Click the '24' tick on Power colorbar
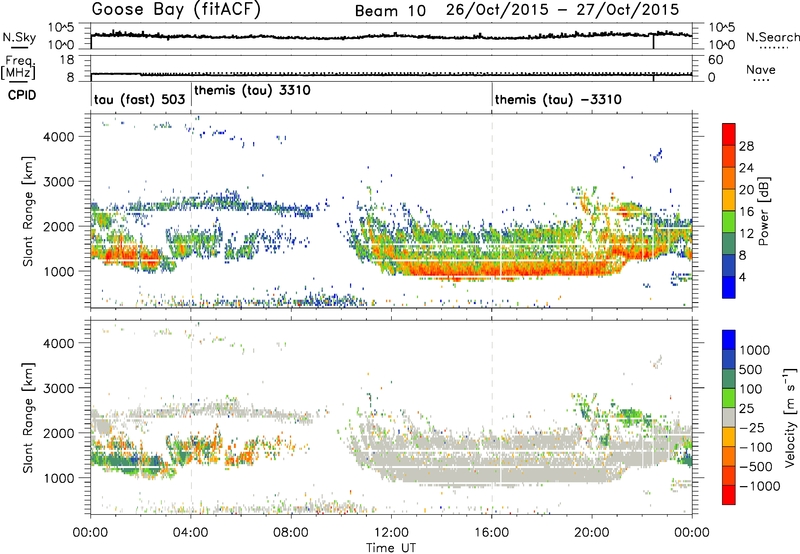The height and width of the screenshot is (554, 800). [746, 168]
